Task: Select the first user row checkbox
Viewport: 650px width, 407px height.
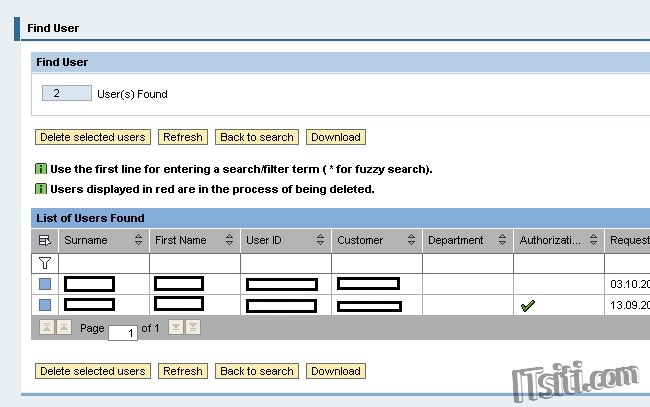Action: click(45, 284)
